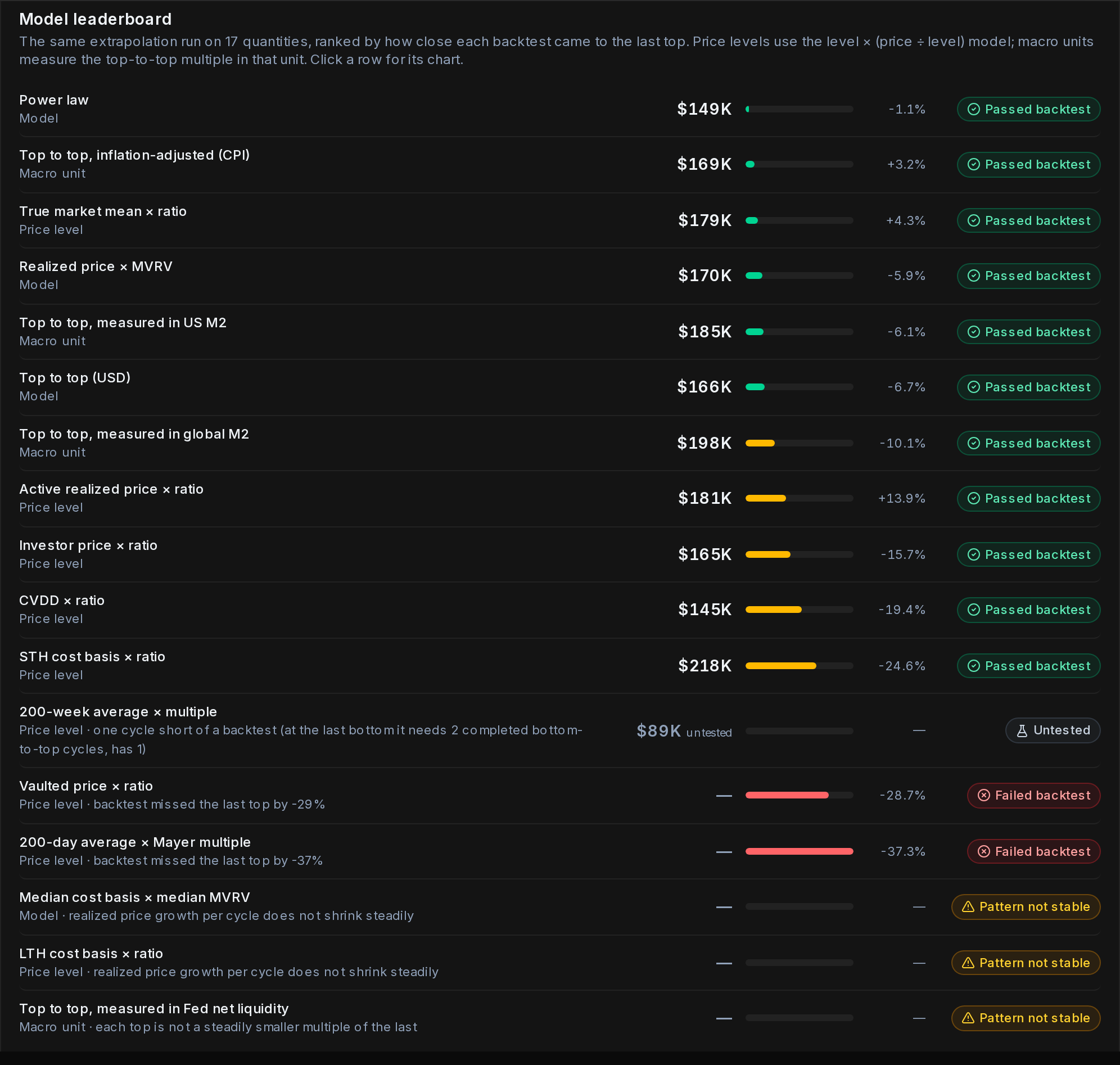Click the LTH cost basis × ratio title

pyautogui.click(x=91, y=954)
